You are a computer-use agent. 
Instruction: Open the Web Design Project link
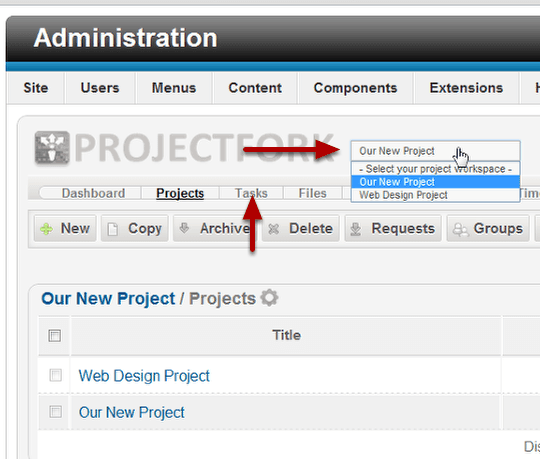[144, 376]
